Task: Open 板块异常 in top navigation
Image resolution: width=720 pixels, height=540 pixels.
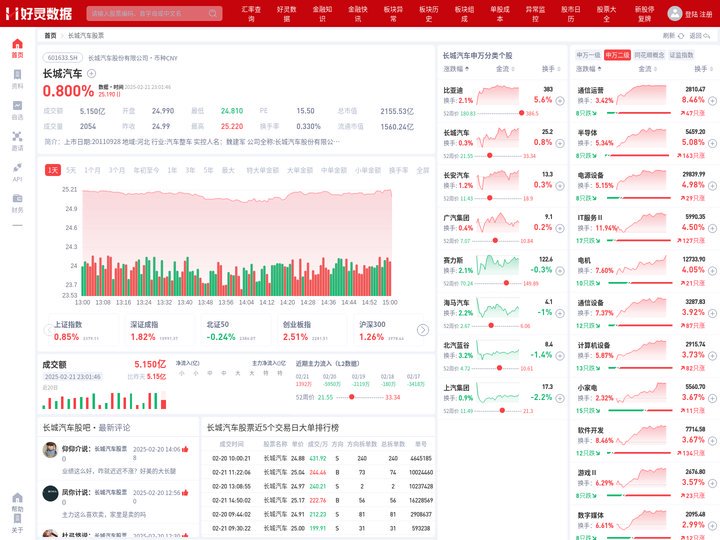Action: [394, 13]
